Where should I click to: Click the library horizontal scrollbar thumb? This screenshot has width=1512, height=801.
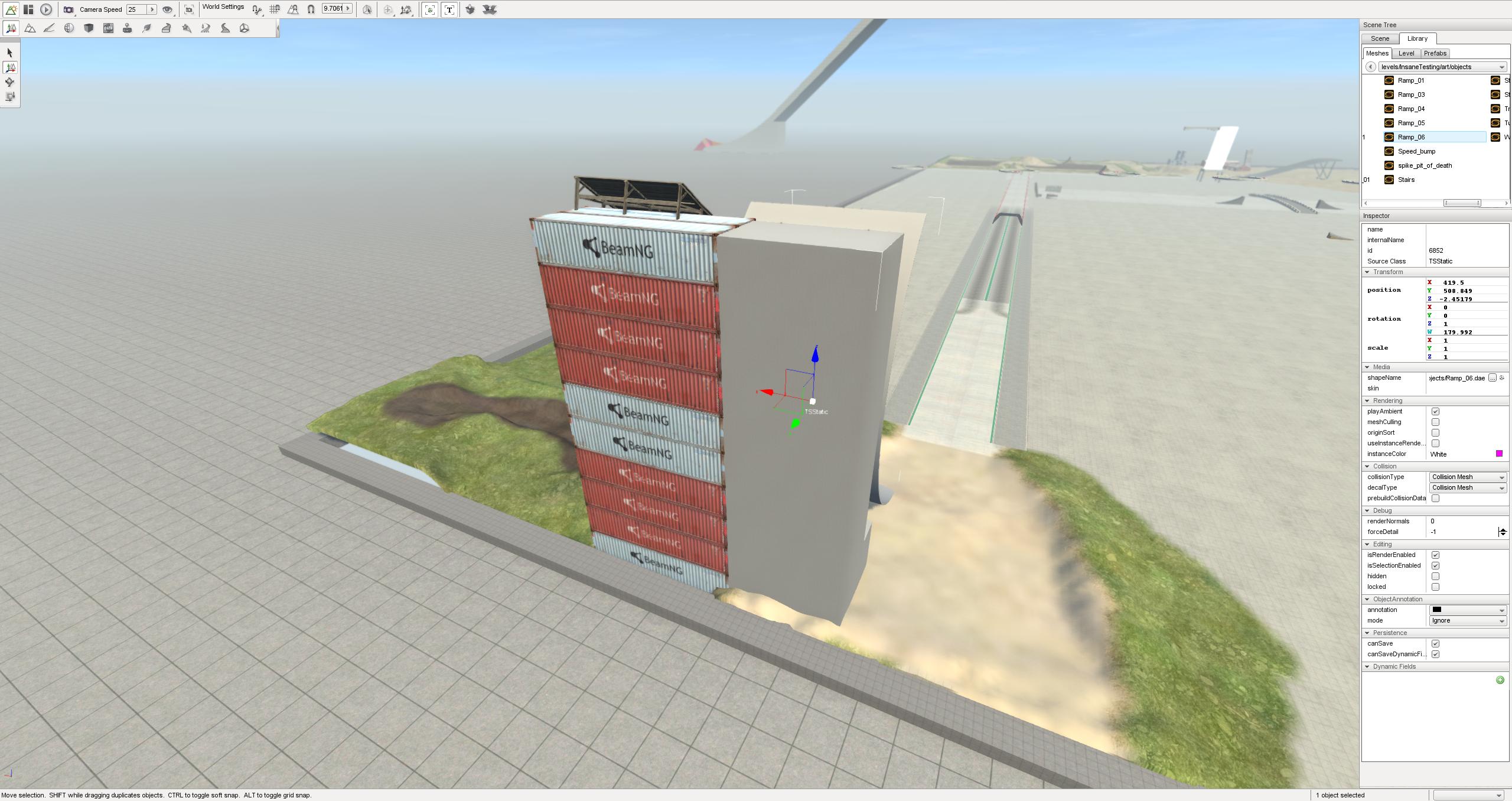tap(1462, 203)
